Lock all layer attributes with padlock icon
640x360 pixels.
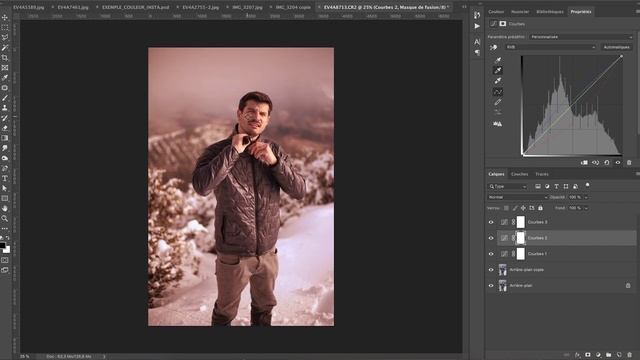coord(540,208)
